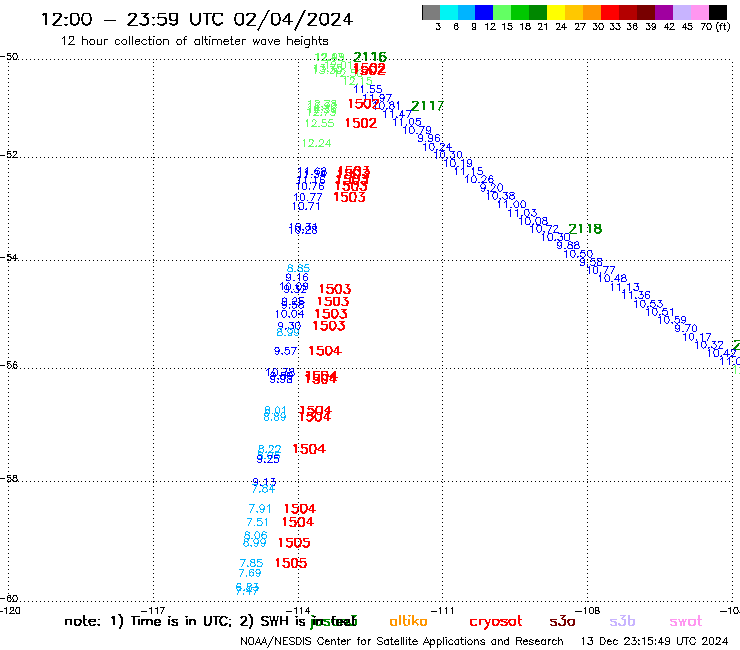Screen dimensions: 740x650
Task: Click subtitle '12 hour collection of altimeter wave heights'
Action: click(x=194, y=41)
